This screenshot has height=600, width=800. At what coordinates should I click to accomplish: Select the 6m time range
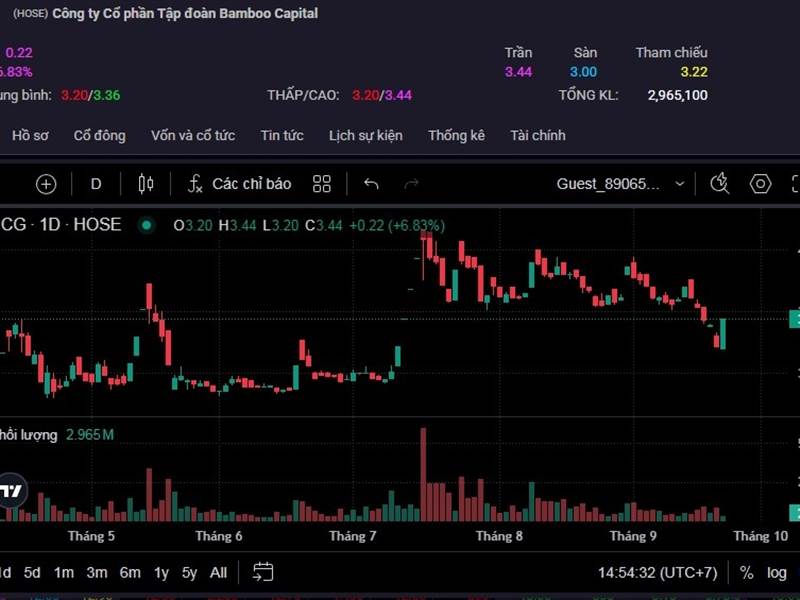[x=130, y=572]
